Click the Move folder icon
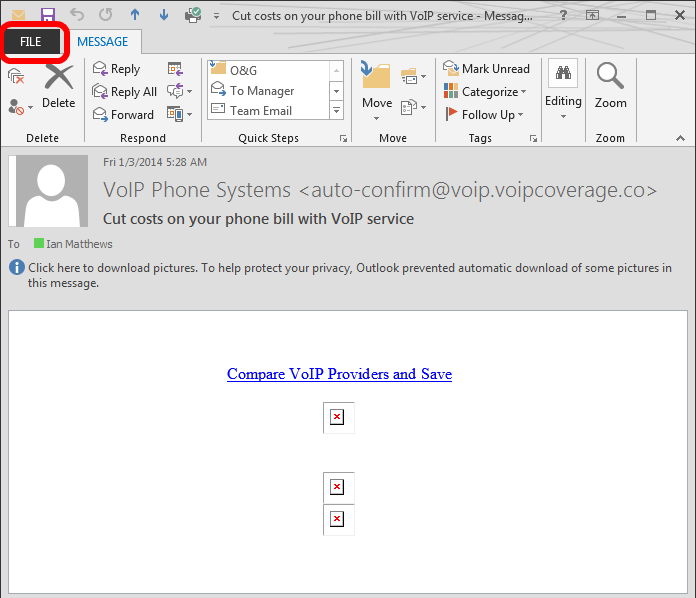The width and height of the screenshot is (696, 598). (376, 84)
